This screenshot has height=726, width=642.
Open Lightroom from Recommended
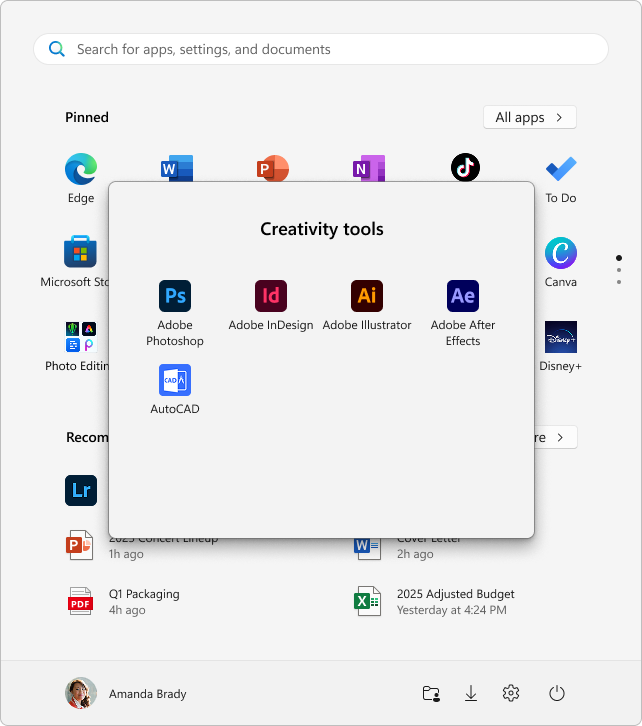point(81,490)
